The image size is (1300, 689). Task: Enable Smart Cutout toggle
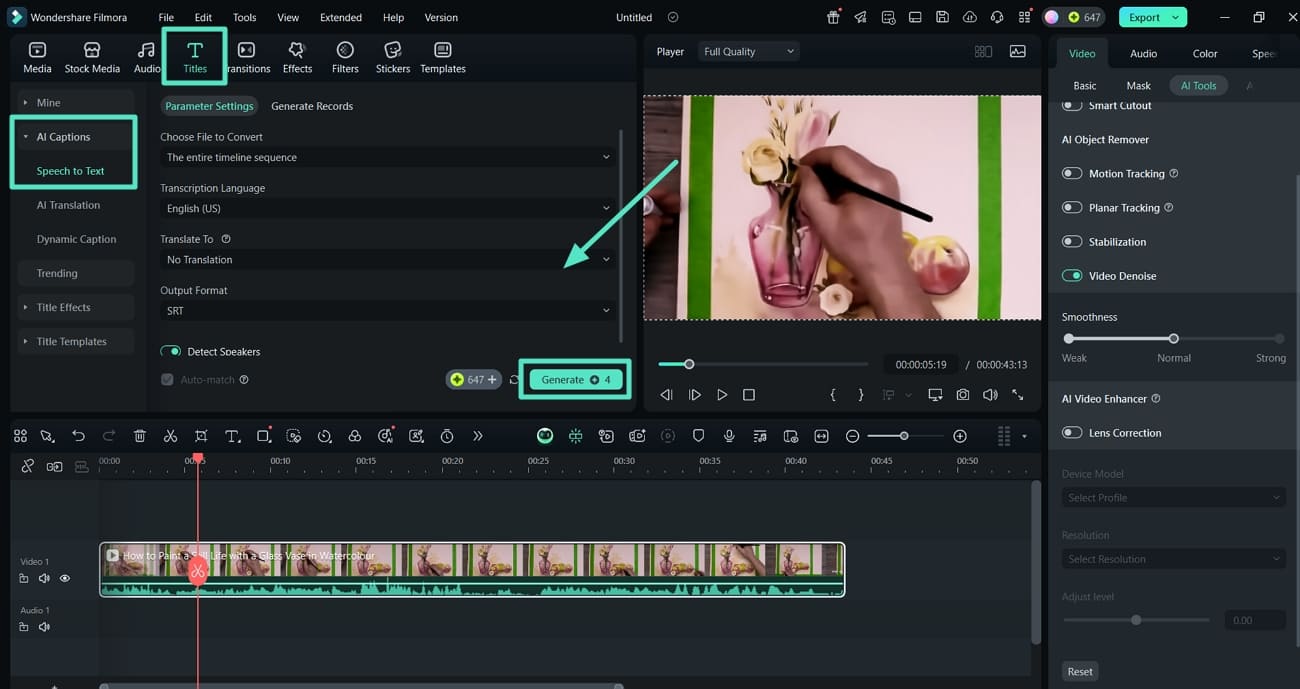pos(1072,105)
